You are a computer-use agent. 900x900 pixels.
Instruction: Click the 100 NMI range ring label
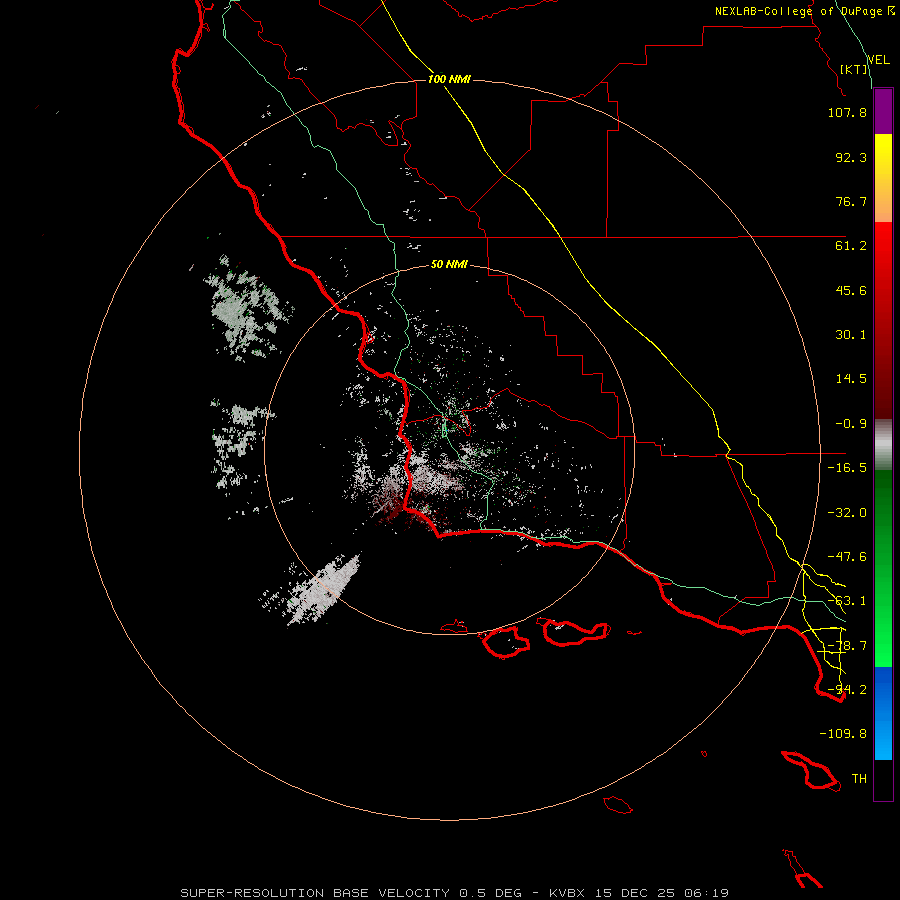click(449, 79)
